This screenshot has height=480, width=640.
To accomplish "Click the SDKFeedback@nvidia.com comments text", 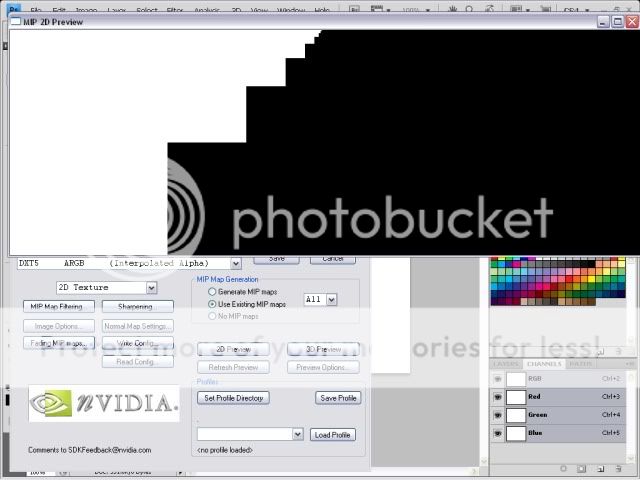I will tap(89, 450).
